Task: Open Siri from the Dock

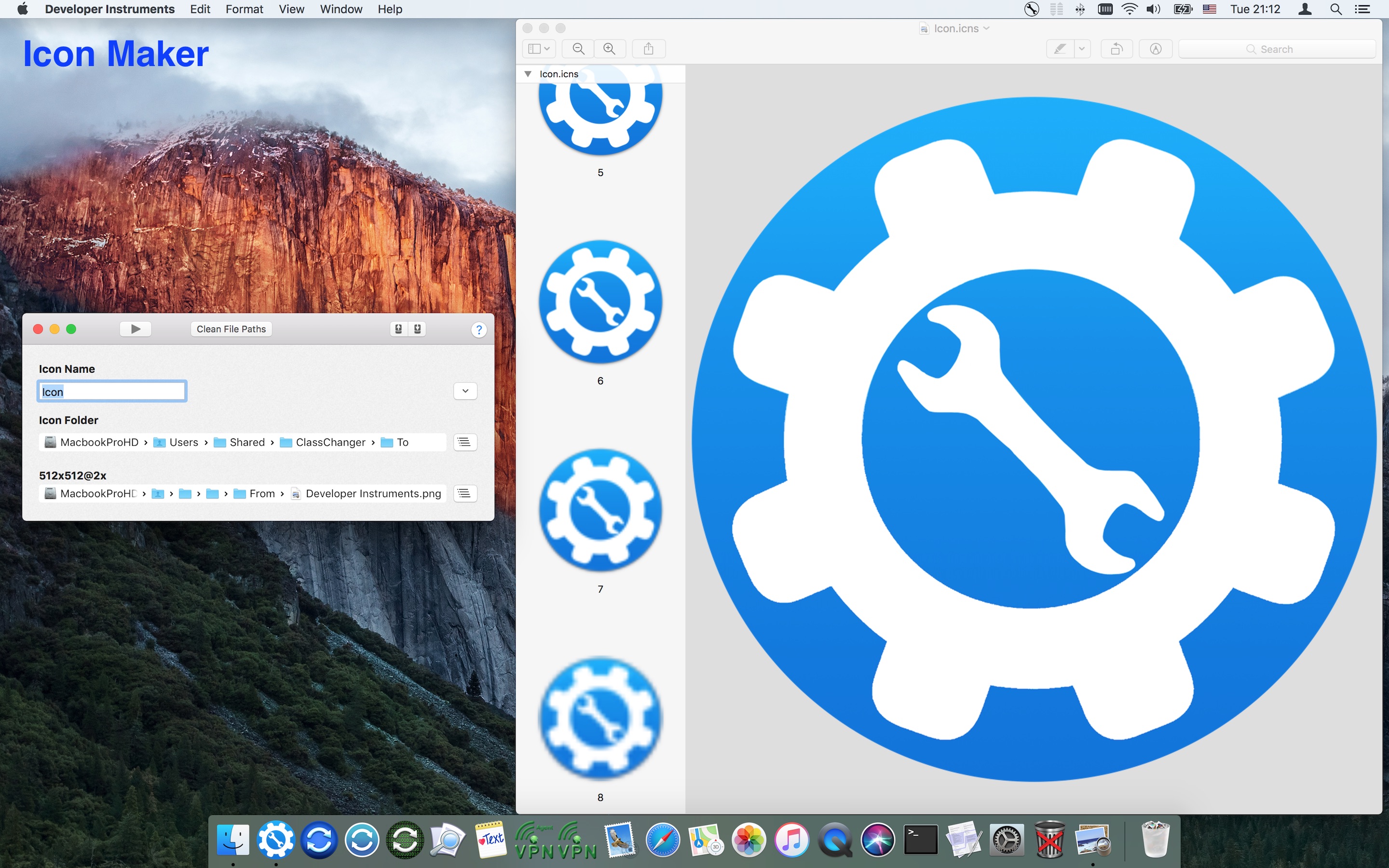Action: 878,840
